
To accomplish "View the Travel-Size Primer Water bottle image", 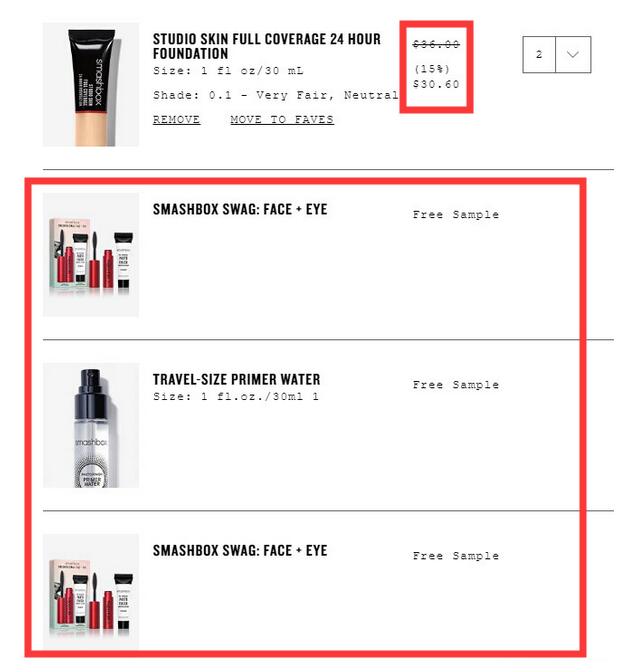I will tap(91, 426).
